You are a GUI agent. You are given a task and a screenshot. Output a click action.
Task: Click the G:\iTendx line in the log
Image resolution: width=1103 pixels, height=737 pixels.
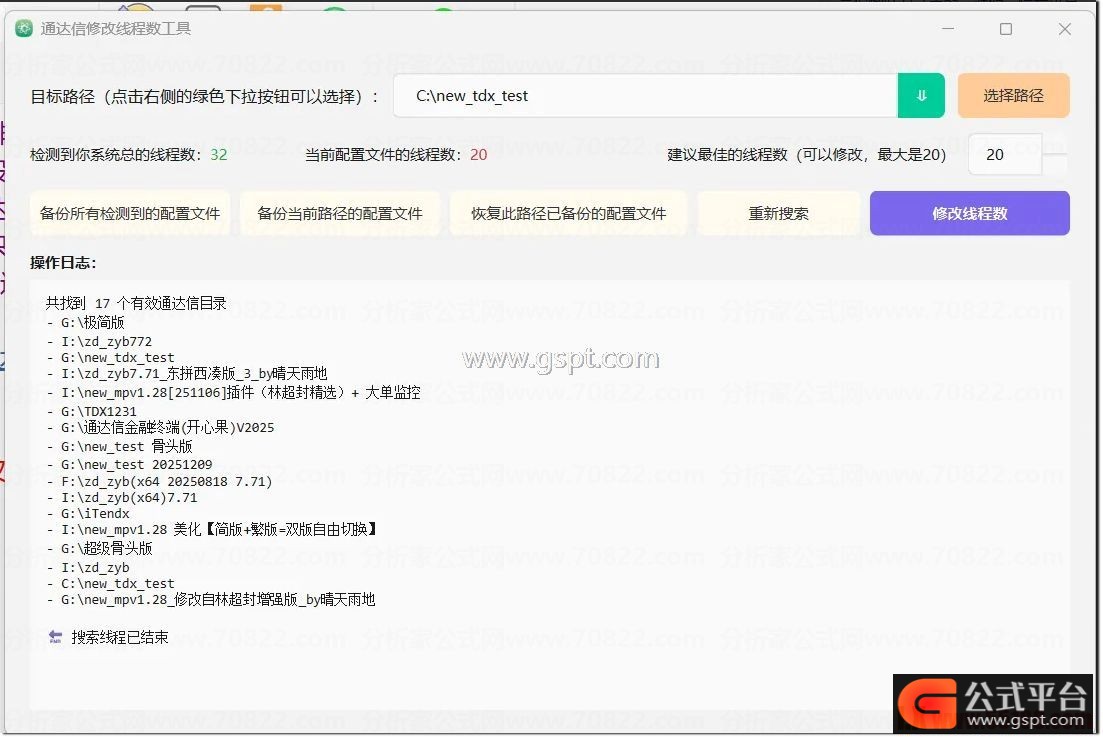[x=95, y=514]
